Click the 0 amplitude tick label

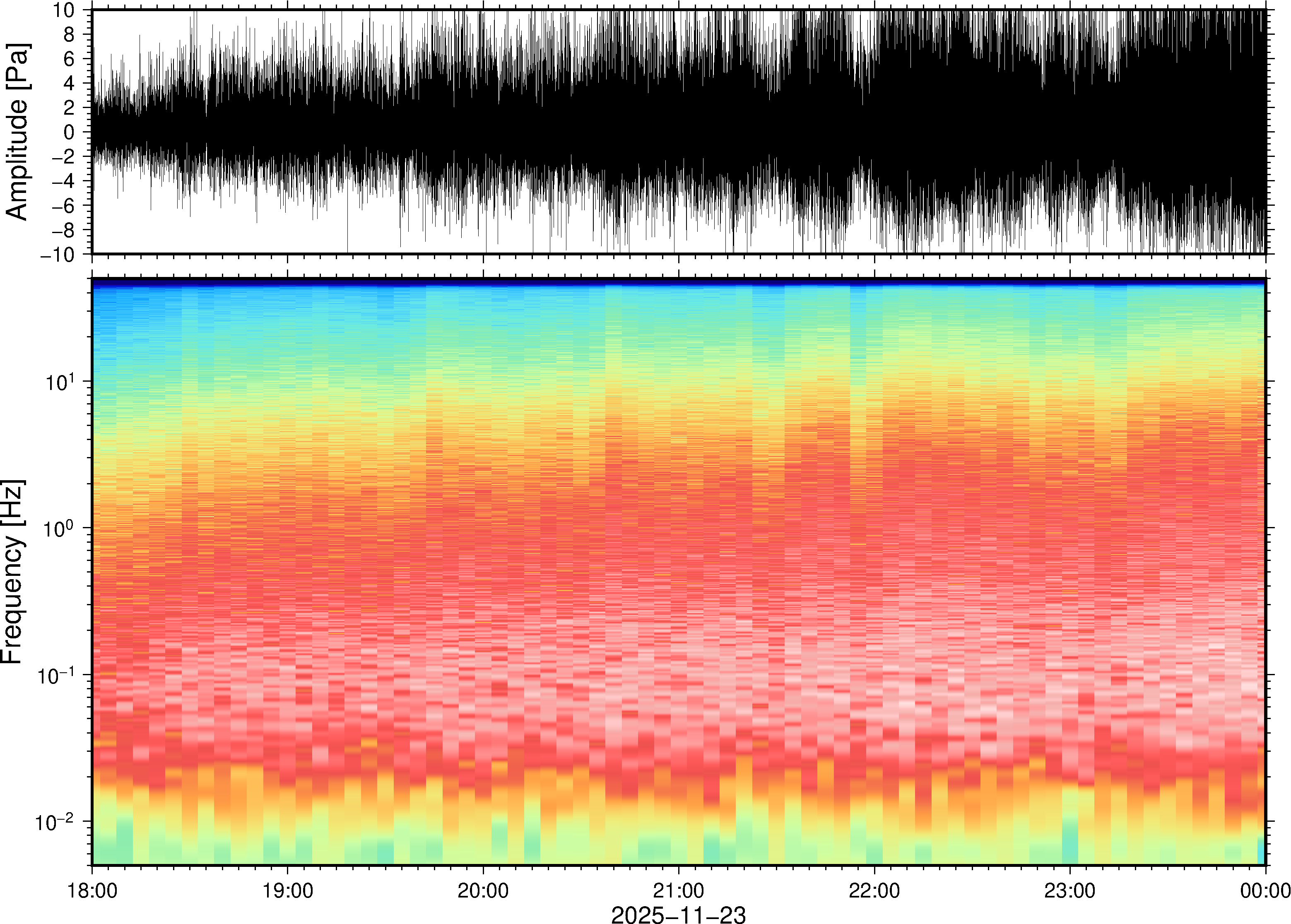tap(70, 132)
